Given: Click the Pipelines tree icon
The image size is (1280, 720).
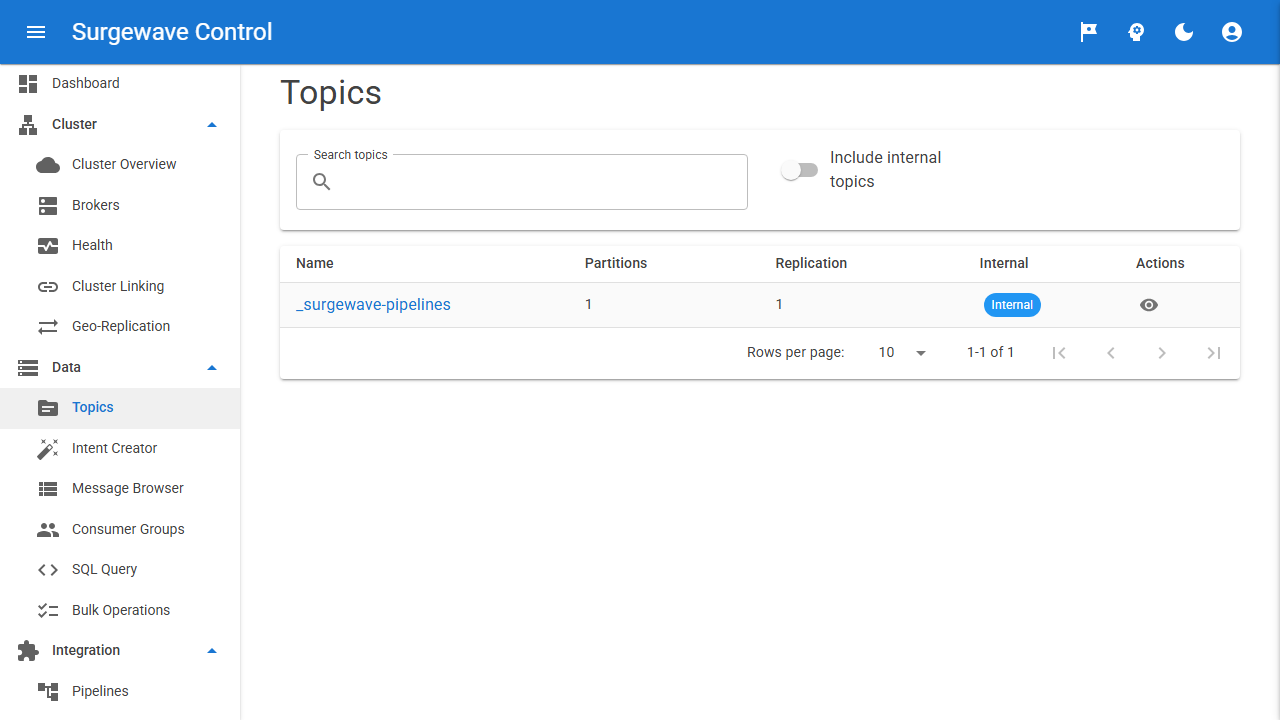Looking at the screenshot, I should [48, 692].
